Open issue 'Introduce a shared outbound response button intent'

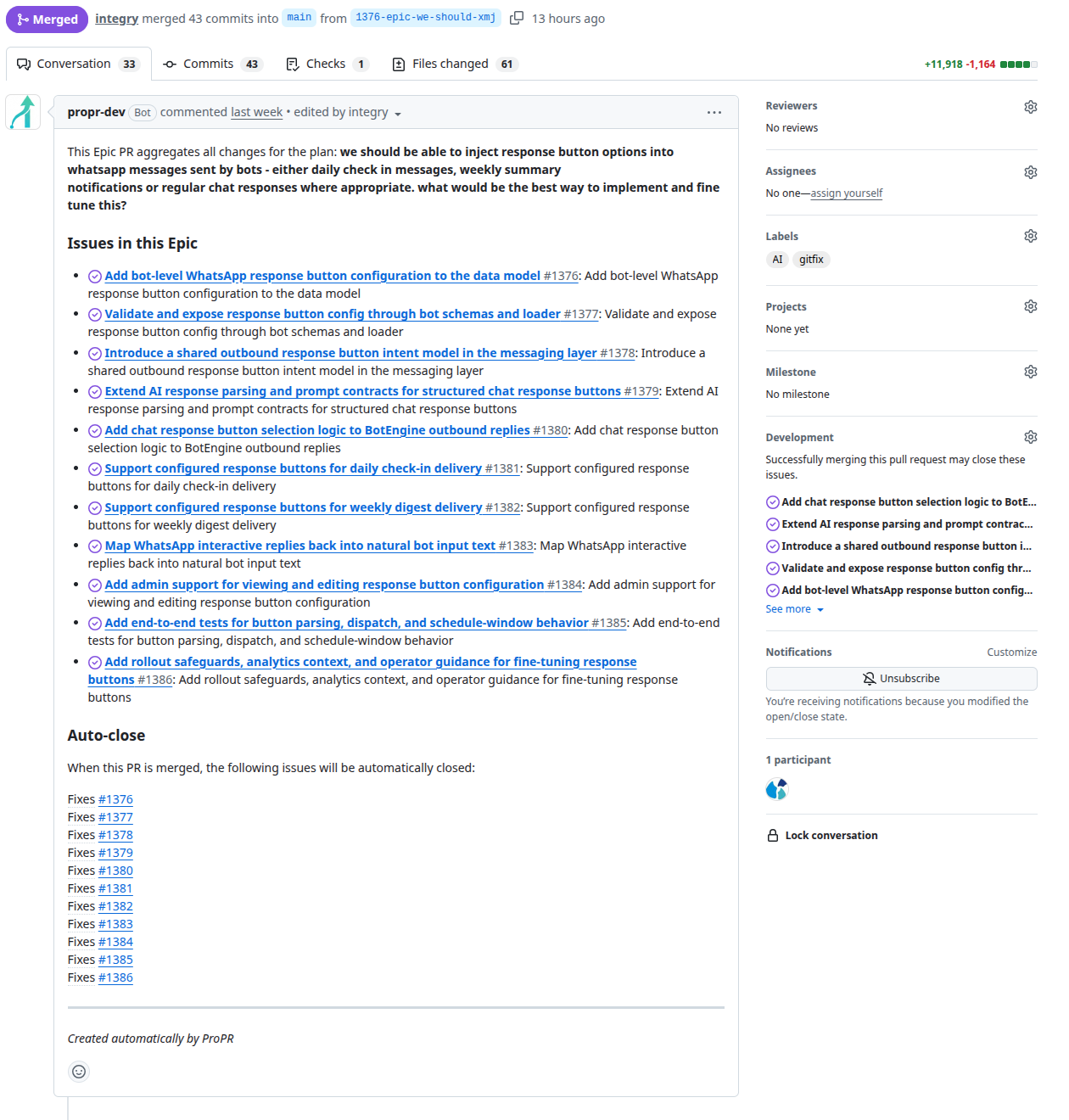click(x=350, y=353)
